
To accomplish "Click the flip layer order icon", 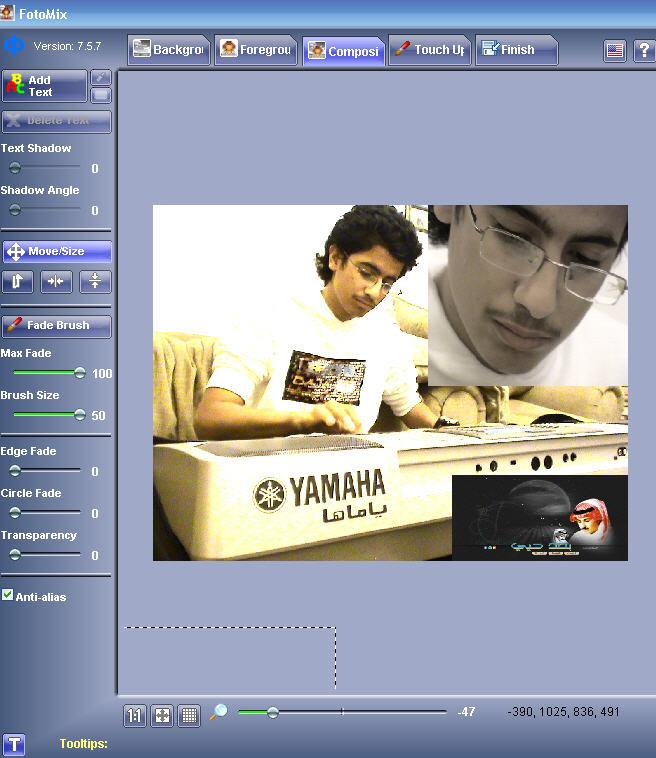I will coord(17,282).
